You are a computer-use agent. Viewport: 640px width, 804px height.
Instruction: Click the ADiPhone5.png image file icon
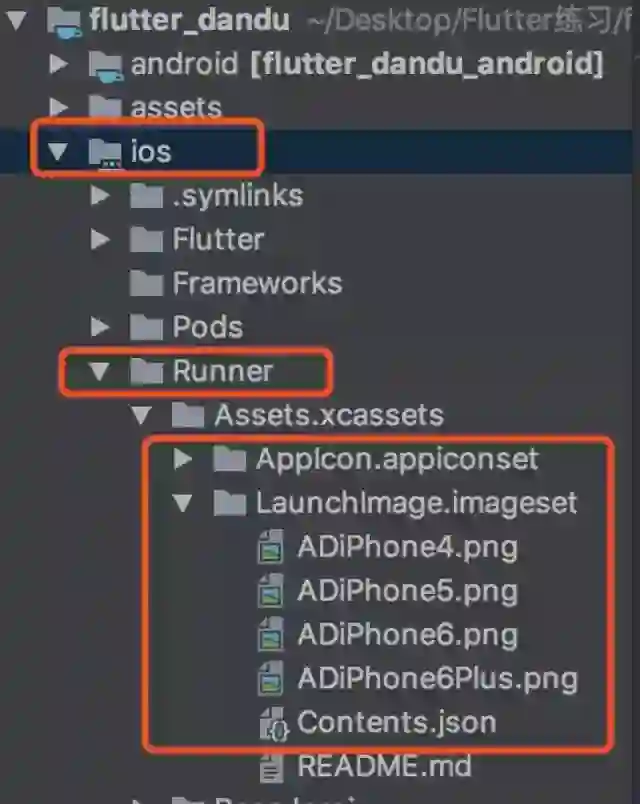point(271,591)
